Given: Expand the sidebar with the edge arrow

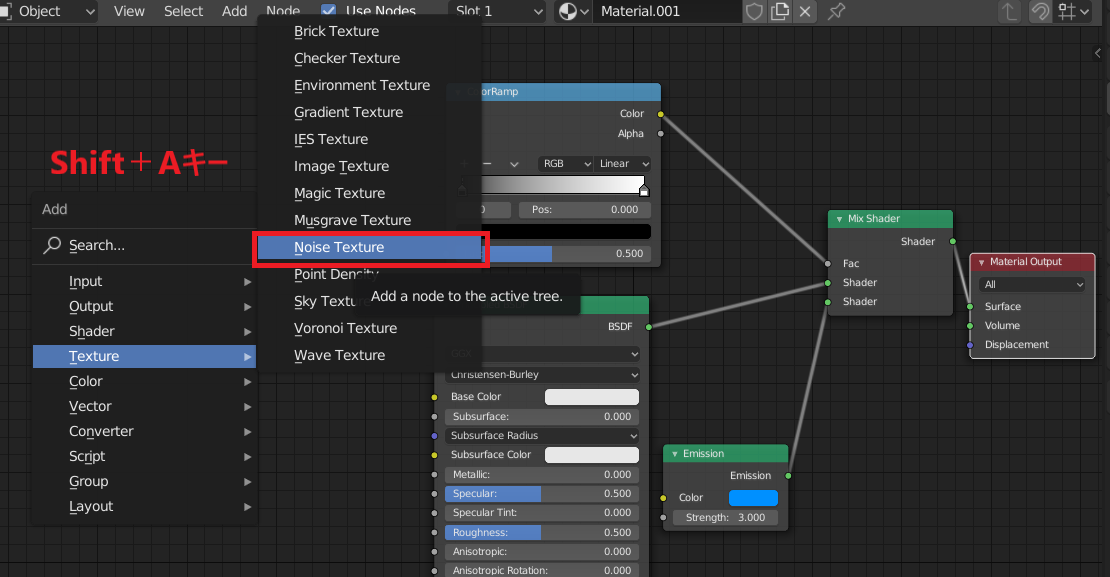Looking at the screenshot, I should click(x=1097, y=53).
